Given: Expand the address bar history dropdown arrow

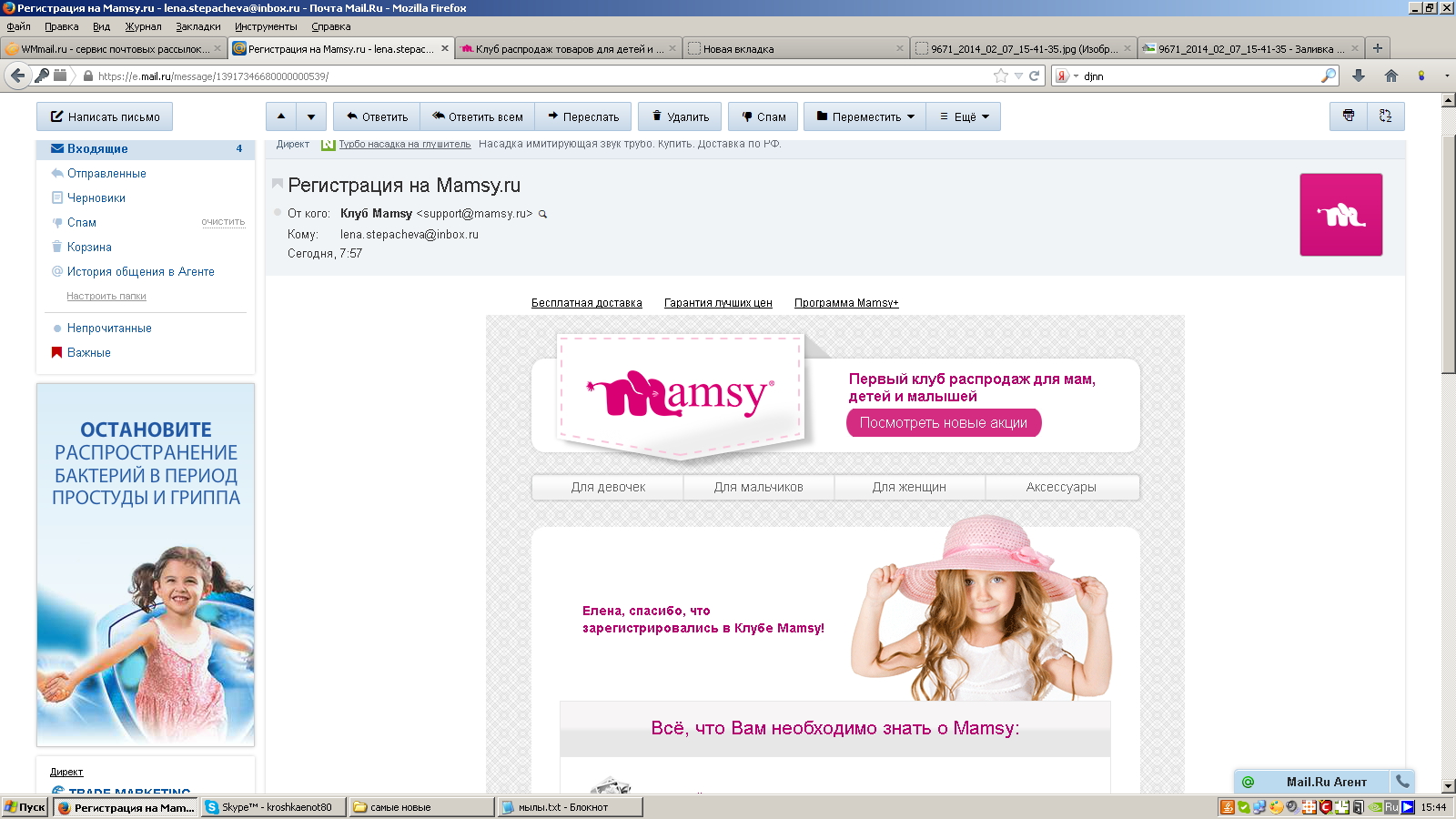Looking at the screenshot, I should pos(1018,76).
